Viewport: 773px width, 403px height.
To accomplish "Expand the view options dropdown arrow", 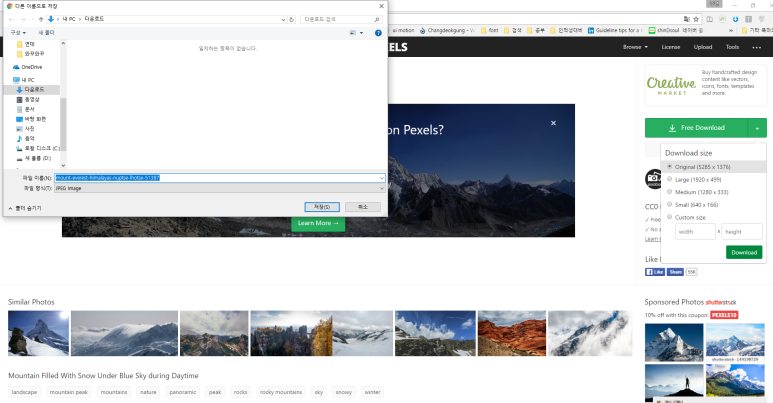I will coord(362,33).
